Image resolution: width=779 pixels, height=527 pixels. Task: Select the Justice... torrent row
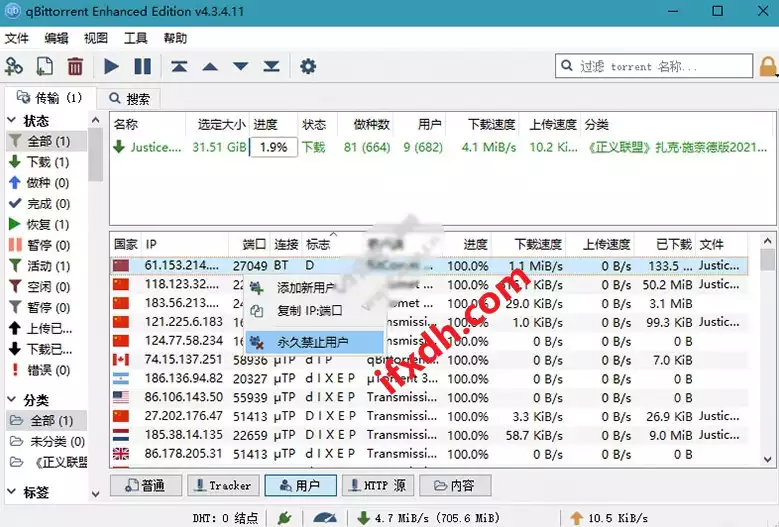[442, 148]
